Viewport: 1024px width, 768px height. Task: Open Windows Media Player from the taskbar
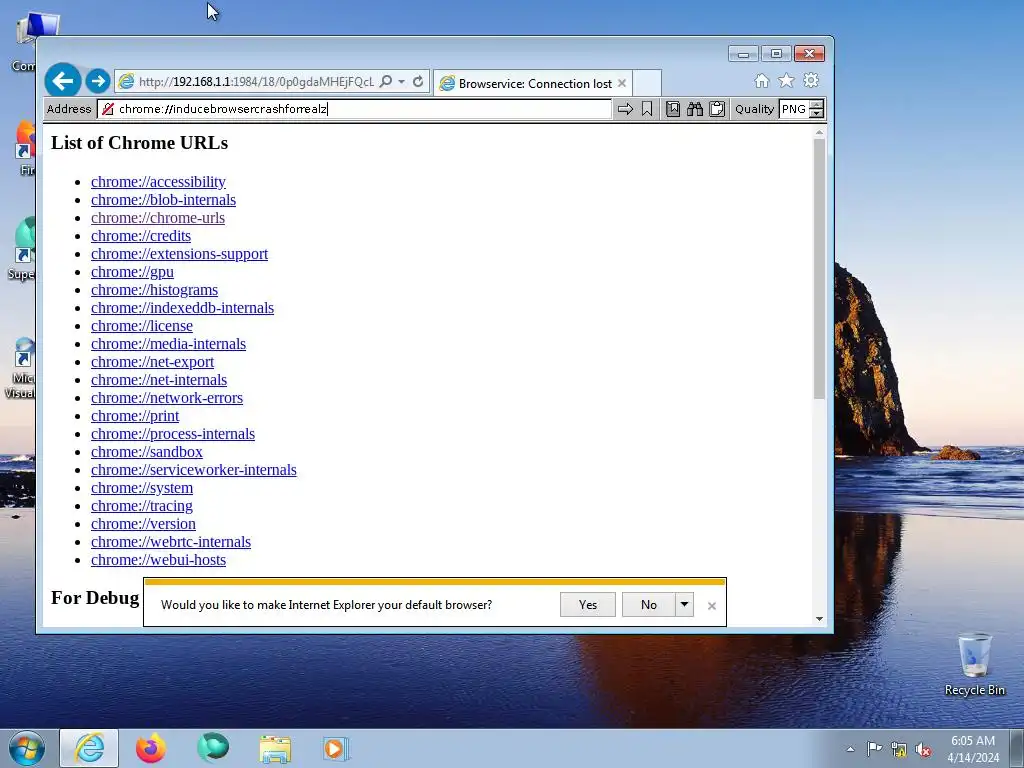pyautogui.click(x=336, y=748)
